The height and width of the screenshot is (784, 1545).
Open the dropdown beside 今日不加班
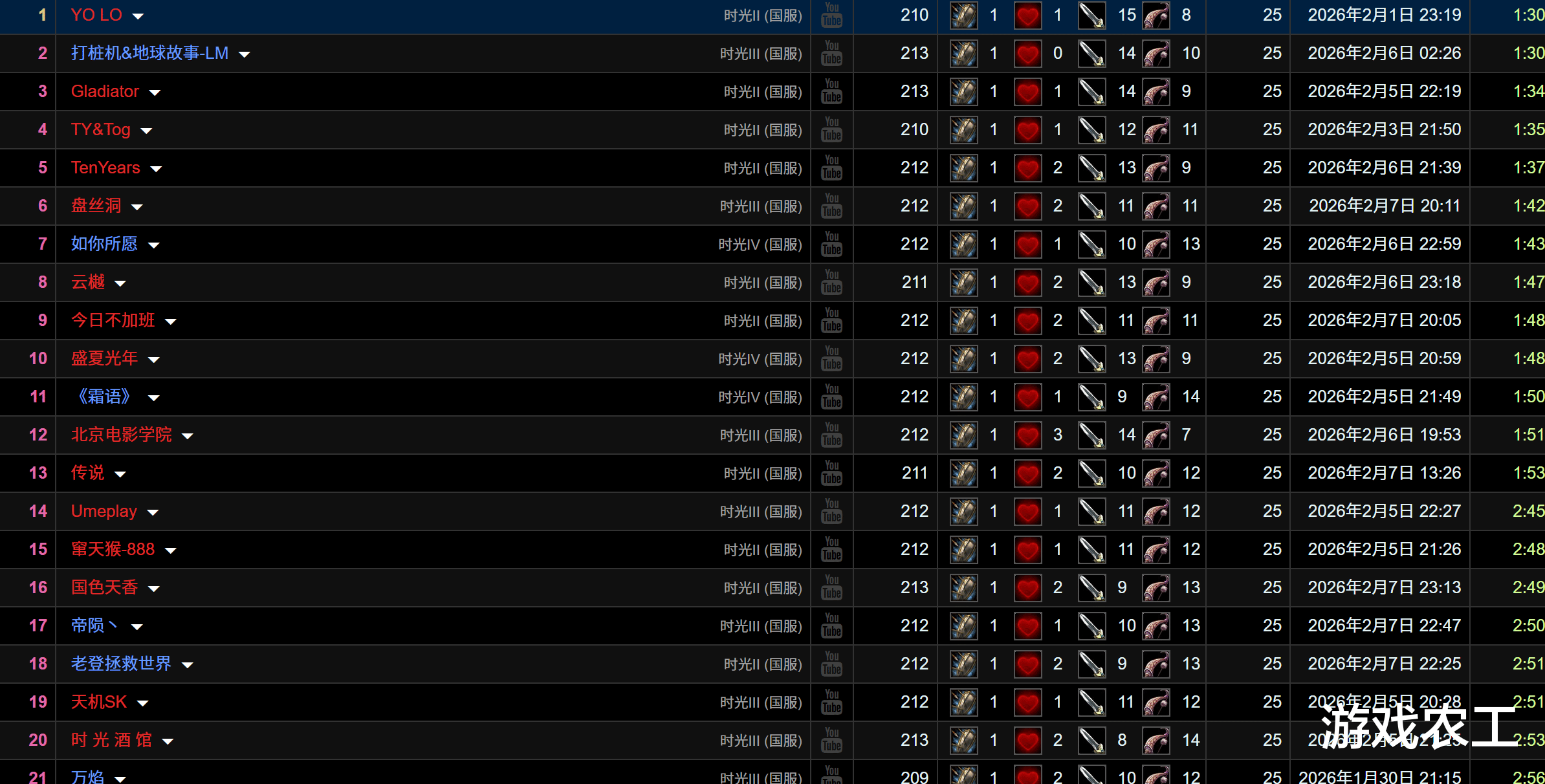[x=171, y=321]
